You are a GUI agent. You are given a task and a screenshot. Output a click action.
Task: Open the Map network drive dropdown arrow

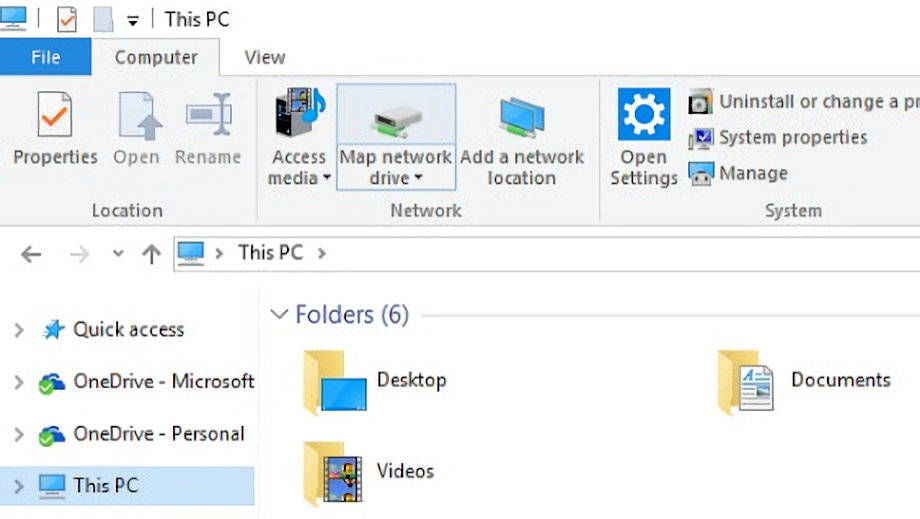click(418, 177)
